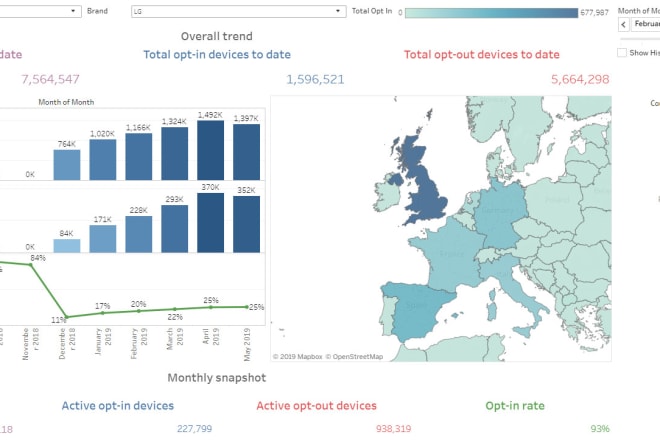
Task: Click the active opt-in value 227,799
Action: (194, 429)
